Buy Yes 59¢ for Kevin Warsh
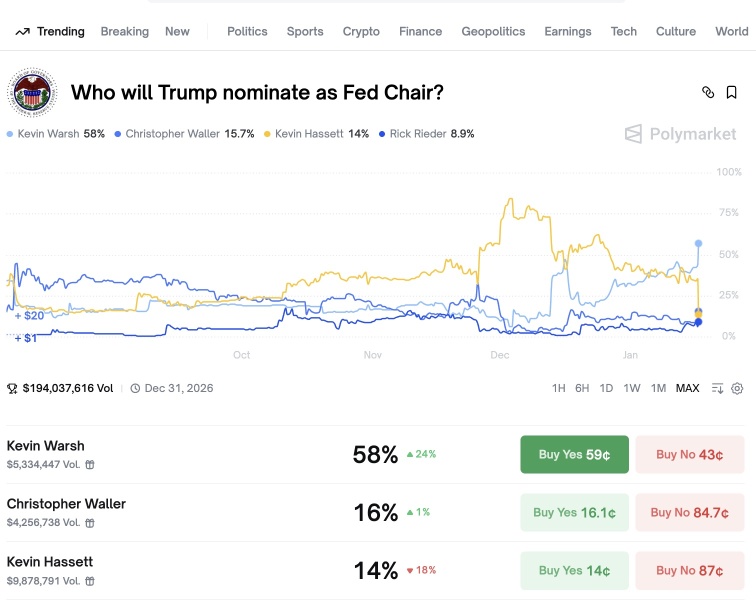 574,455
